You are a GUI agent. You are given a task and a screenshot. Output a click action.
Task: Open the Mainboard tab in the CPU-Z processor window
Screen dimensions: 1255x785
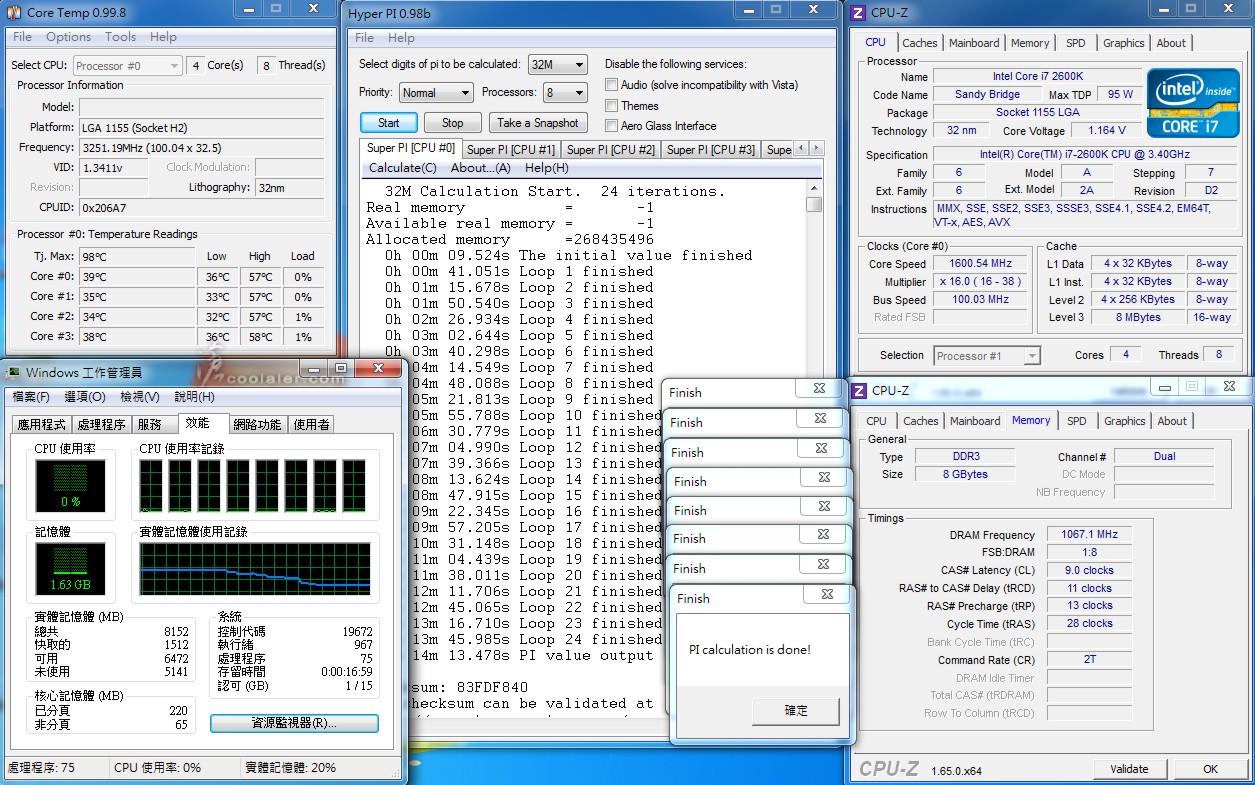(974, 43)
